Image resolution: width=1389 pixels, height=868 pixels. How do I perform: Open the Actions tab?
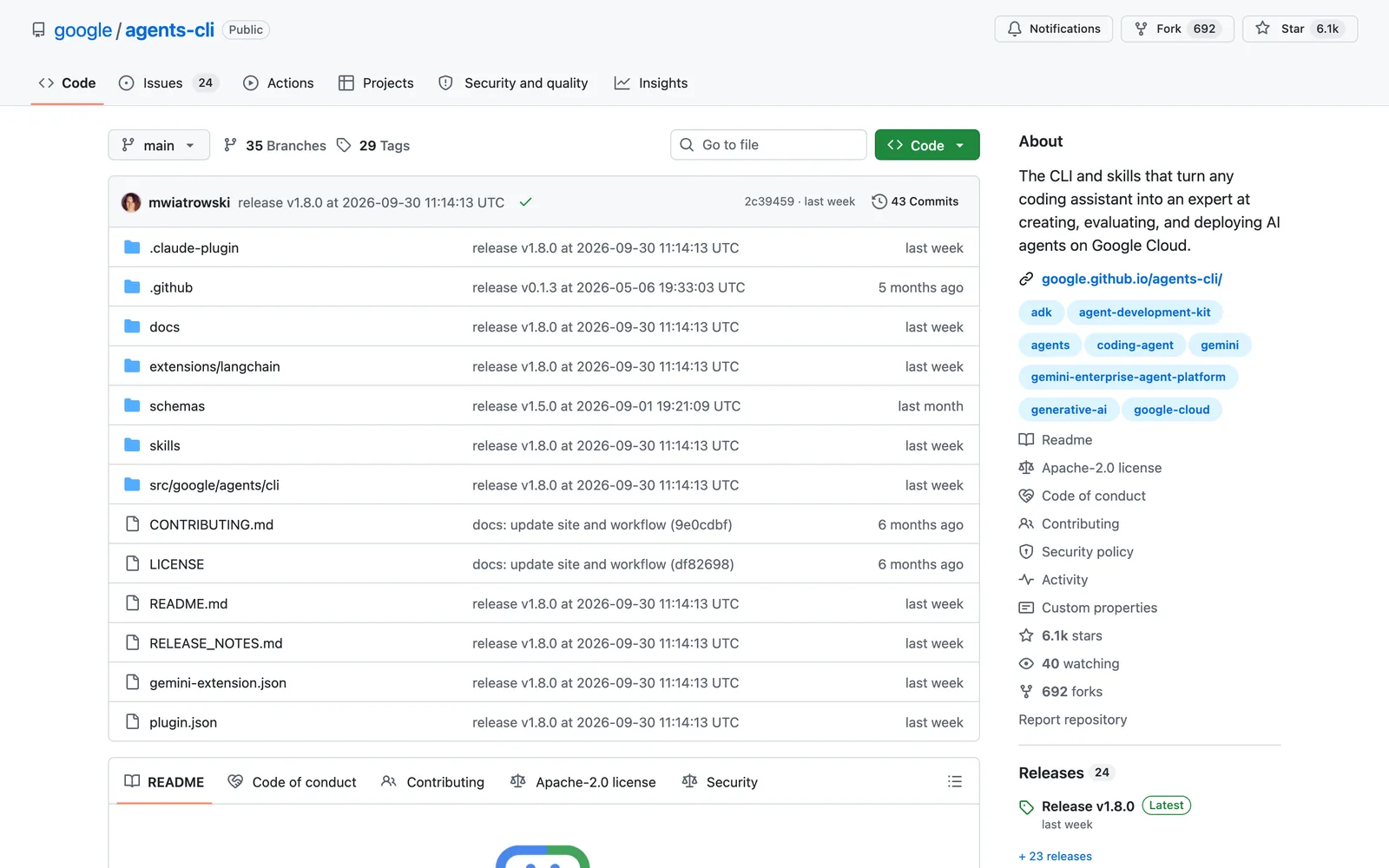278,83
